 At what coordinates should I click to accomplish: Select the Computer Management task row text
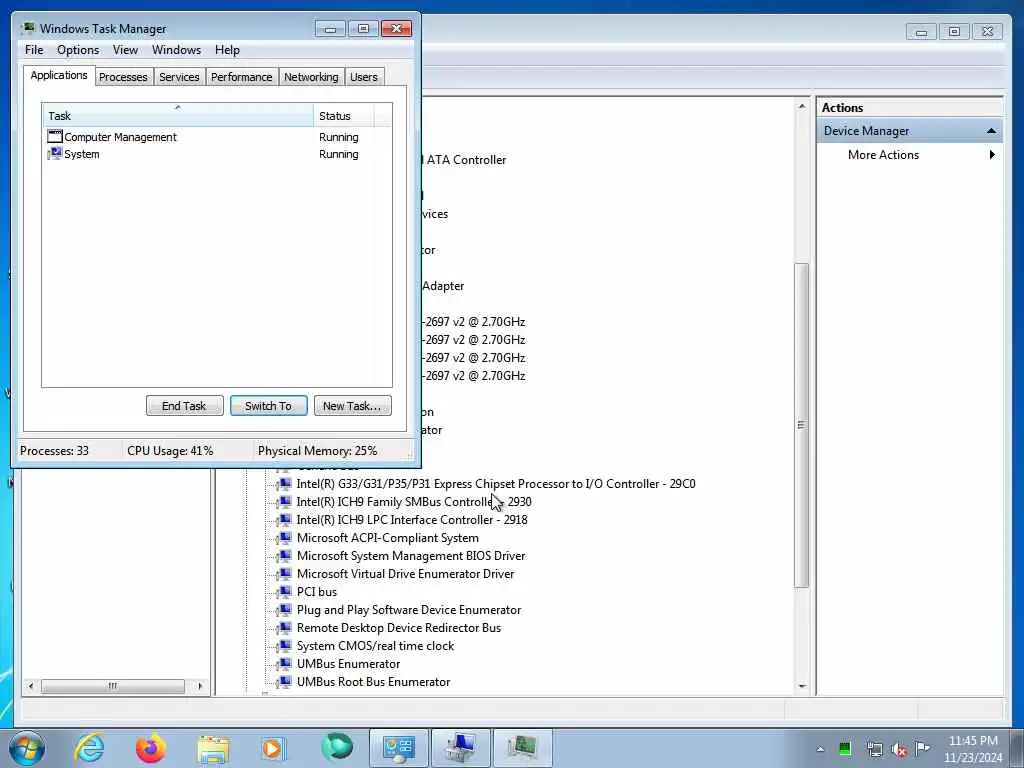coord(120,137)
